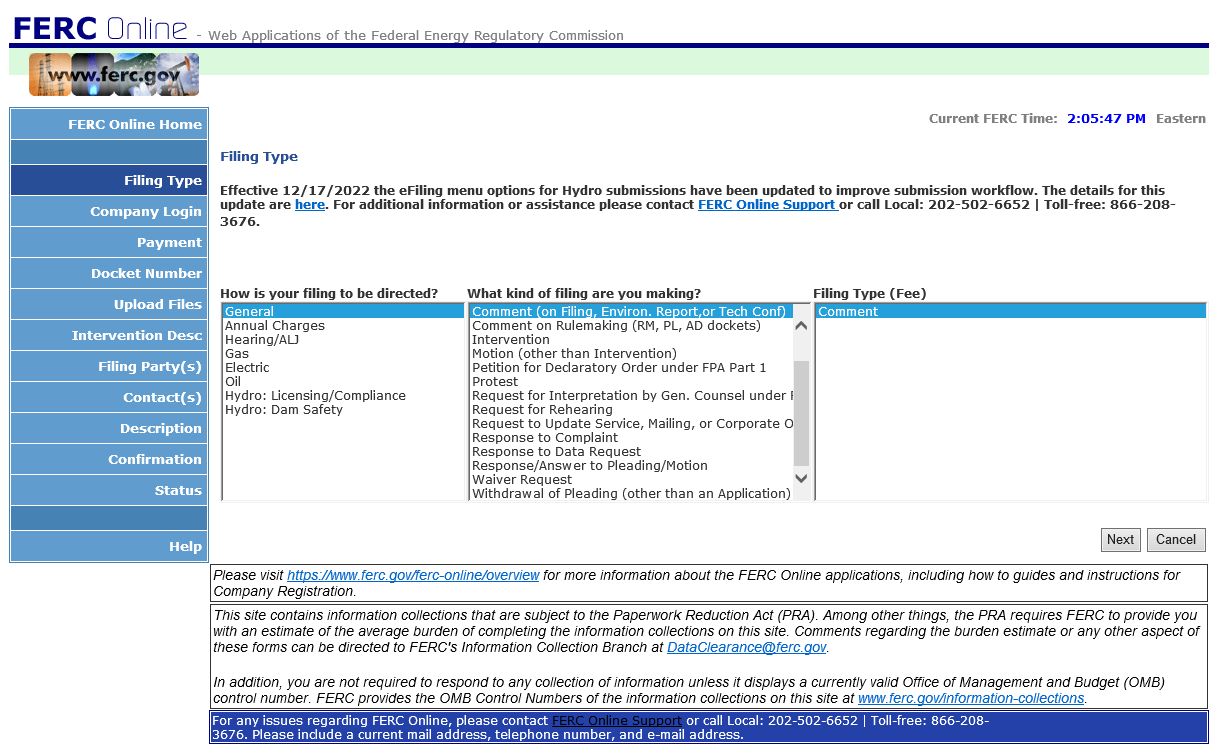Follow the 'here' update details link
Screen dimensions: 1210x744
click(310, 204)
